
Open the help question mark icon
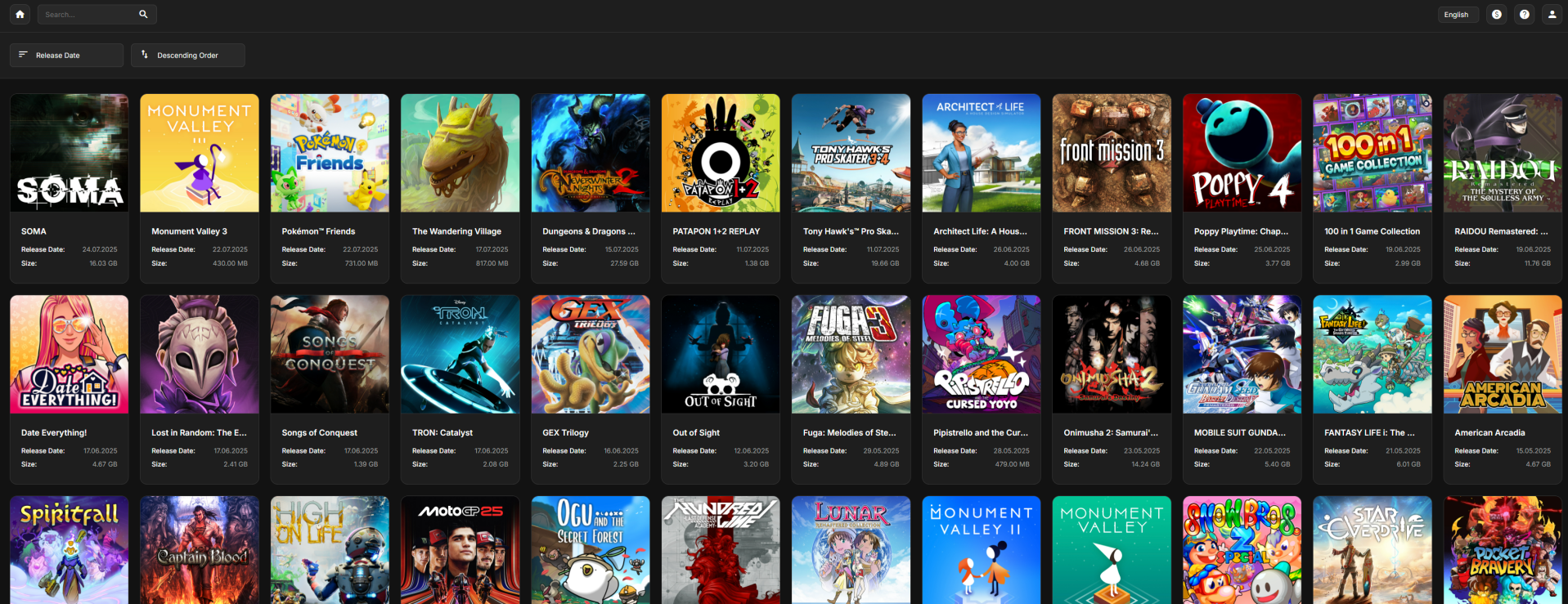(1524, 14)
